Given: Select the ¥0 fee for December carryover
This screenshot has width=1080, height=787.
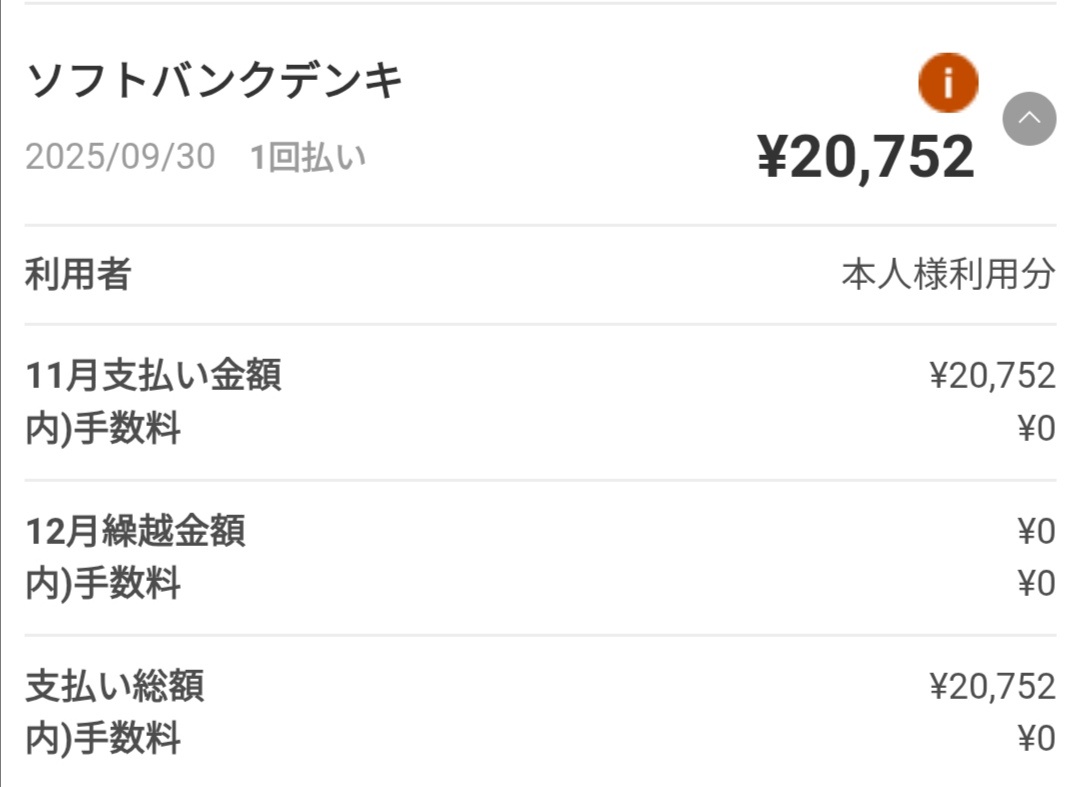Looking at the screenshot, I should coord(1036,583).
